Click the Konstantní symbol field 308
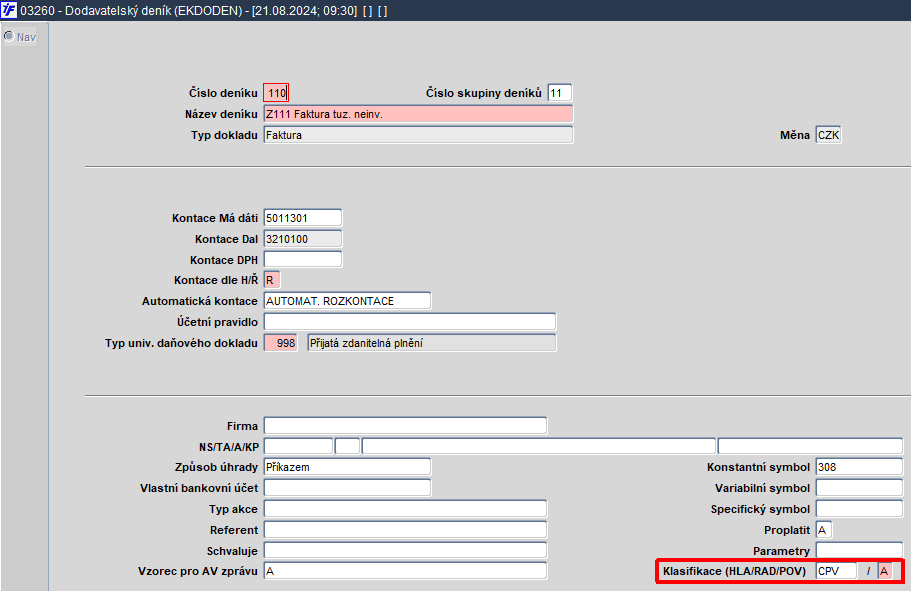This screenshot has width=911, height=591. (859, 467)
